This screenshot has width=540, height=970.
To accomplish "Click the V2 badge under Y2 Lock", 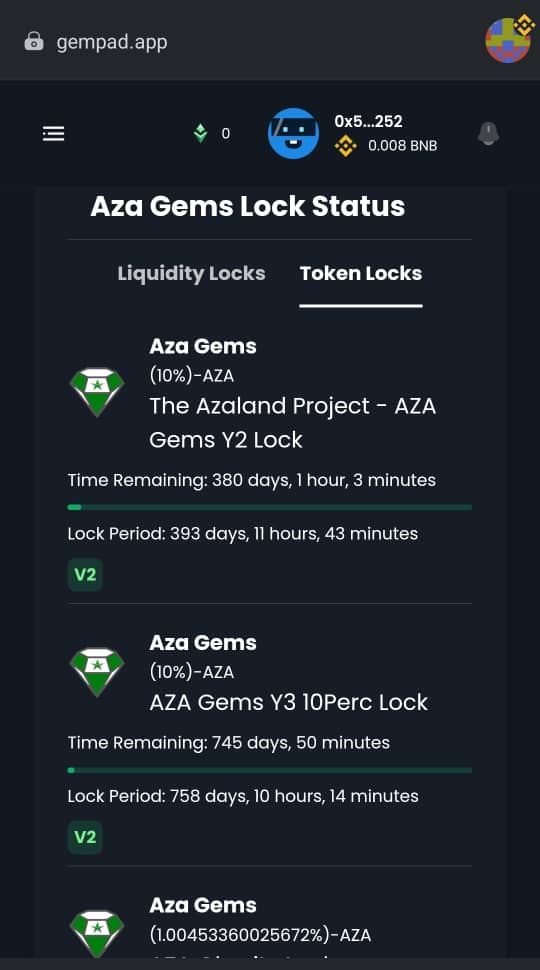I will [x=85, y=575].
